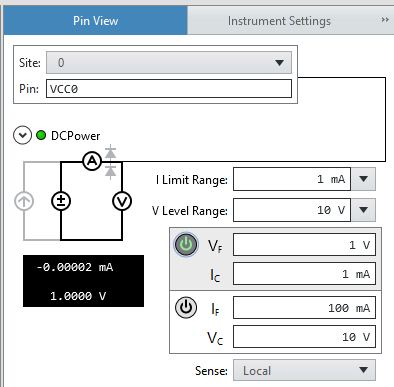Click the I Limit Range label
This screenshot has height=387, width=394.
pos(192,180)
